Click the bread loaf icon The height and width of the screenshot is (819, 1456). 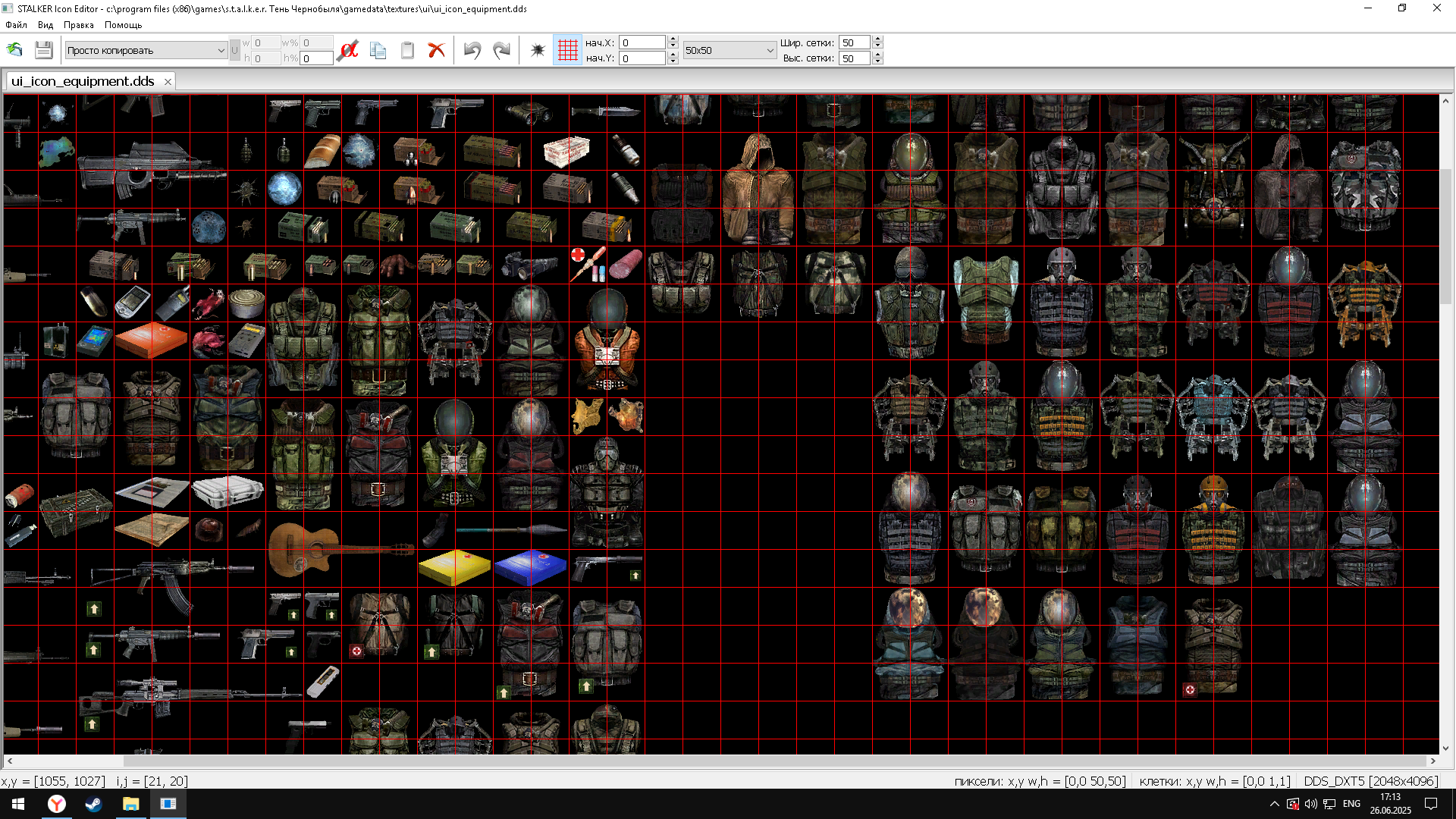(x=322, y=151)
